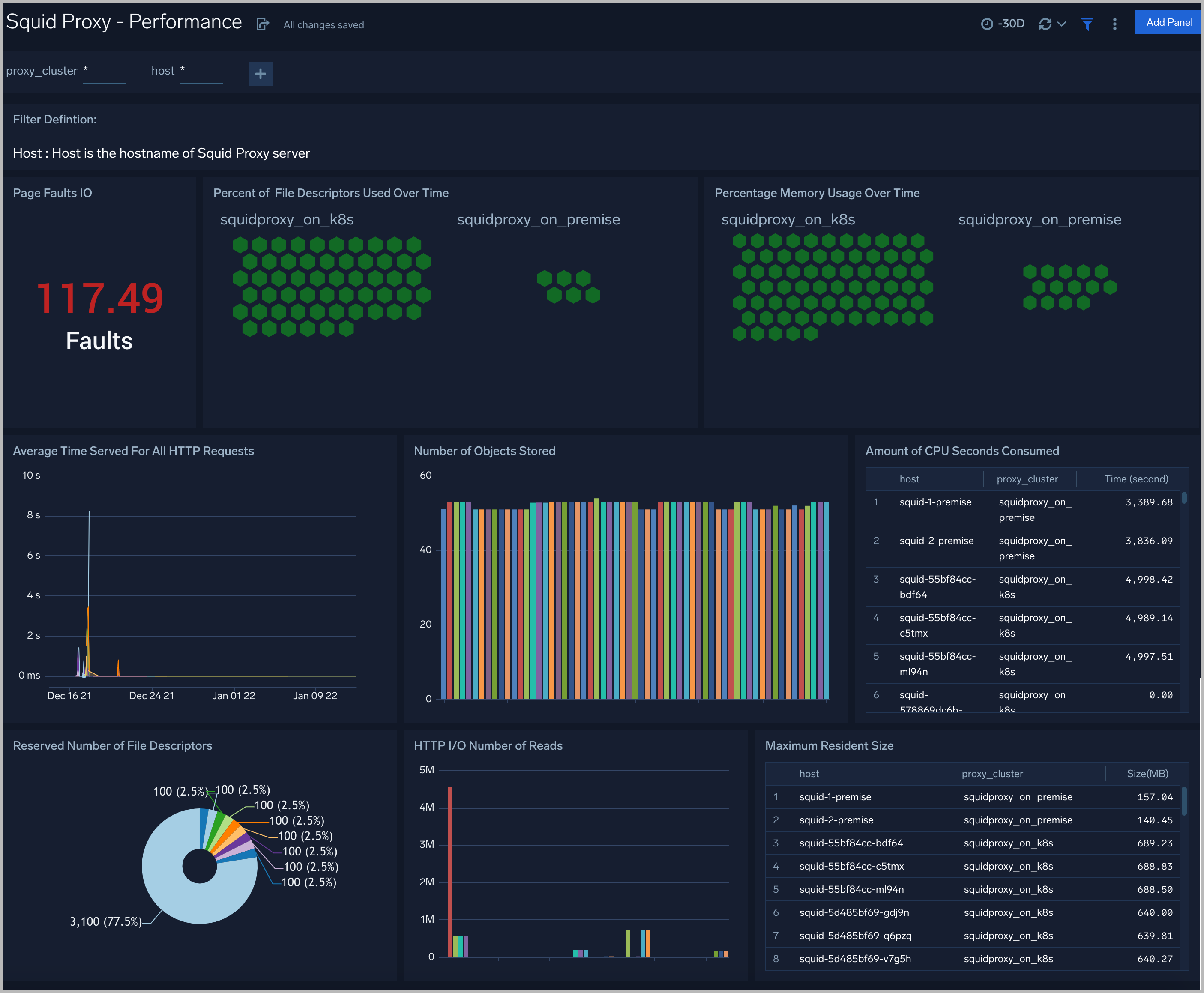This screenshot has height=993, width=1204.
Task: Select squid-1-premise row in Maximum Resident Size
Action: pyautogui.click(x=835, y=797)
